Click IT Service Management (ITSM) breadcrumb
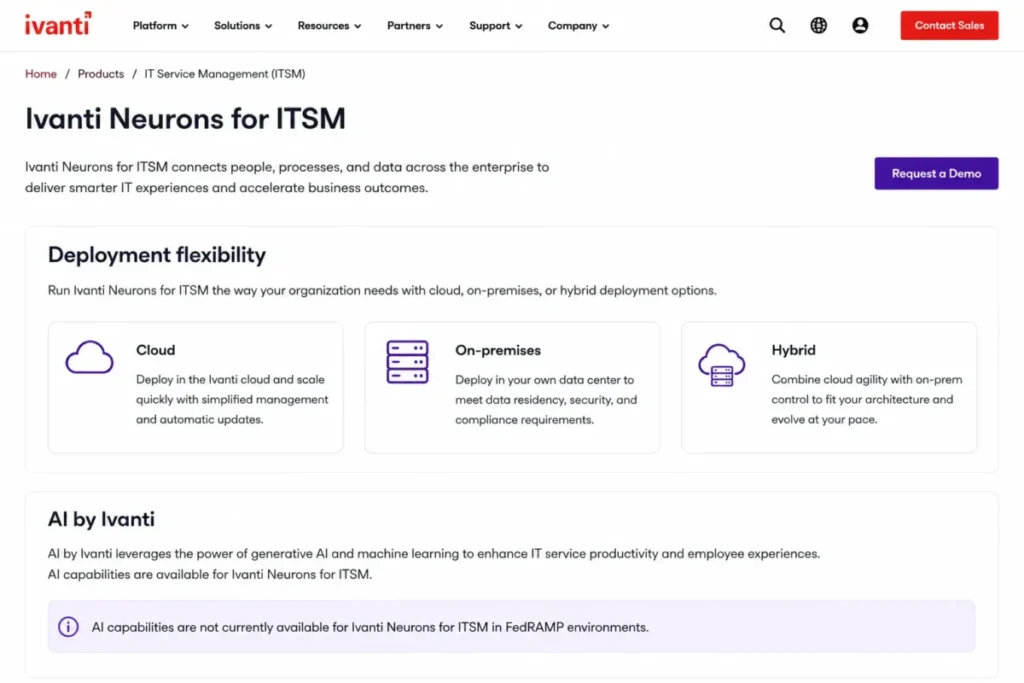Image resolution: width=1024 pixels, height=683 pixels. tap(225, 74)
